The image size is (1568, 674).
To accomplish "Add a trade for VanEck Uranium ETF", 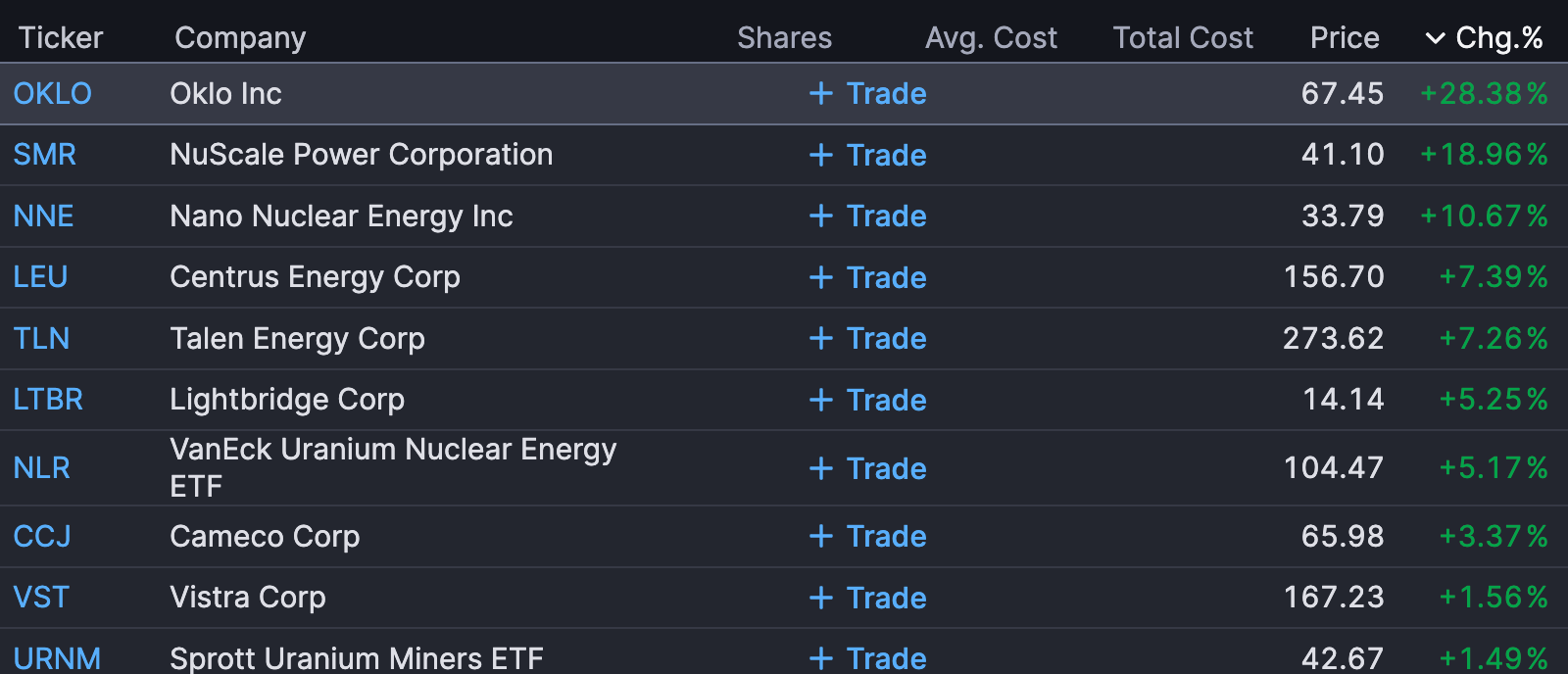I will click(868, 468).
